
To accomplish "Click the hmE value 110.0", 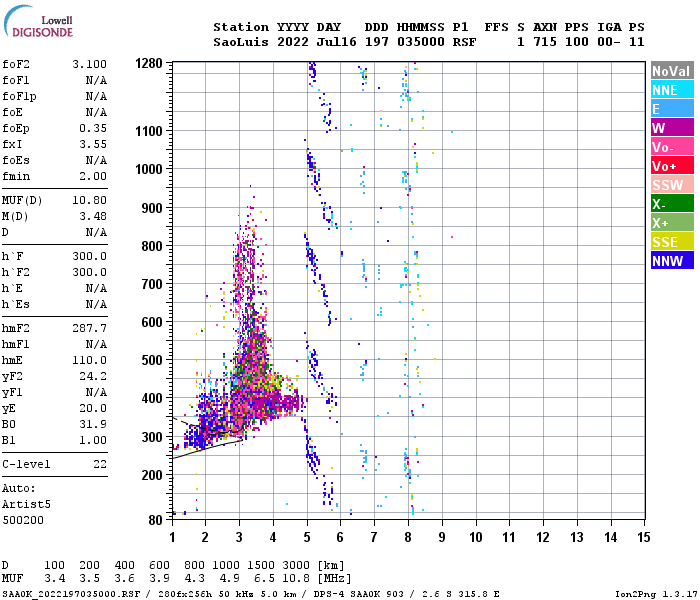I will (90, 360).
